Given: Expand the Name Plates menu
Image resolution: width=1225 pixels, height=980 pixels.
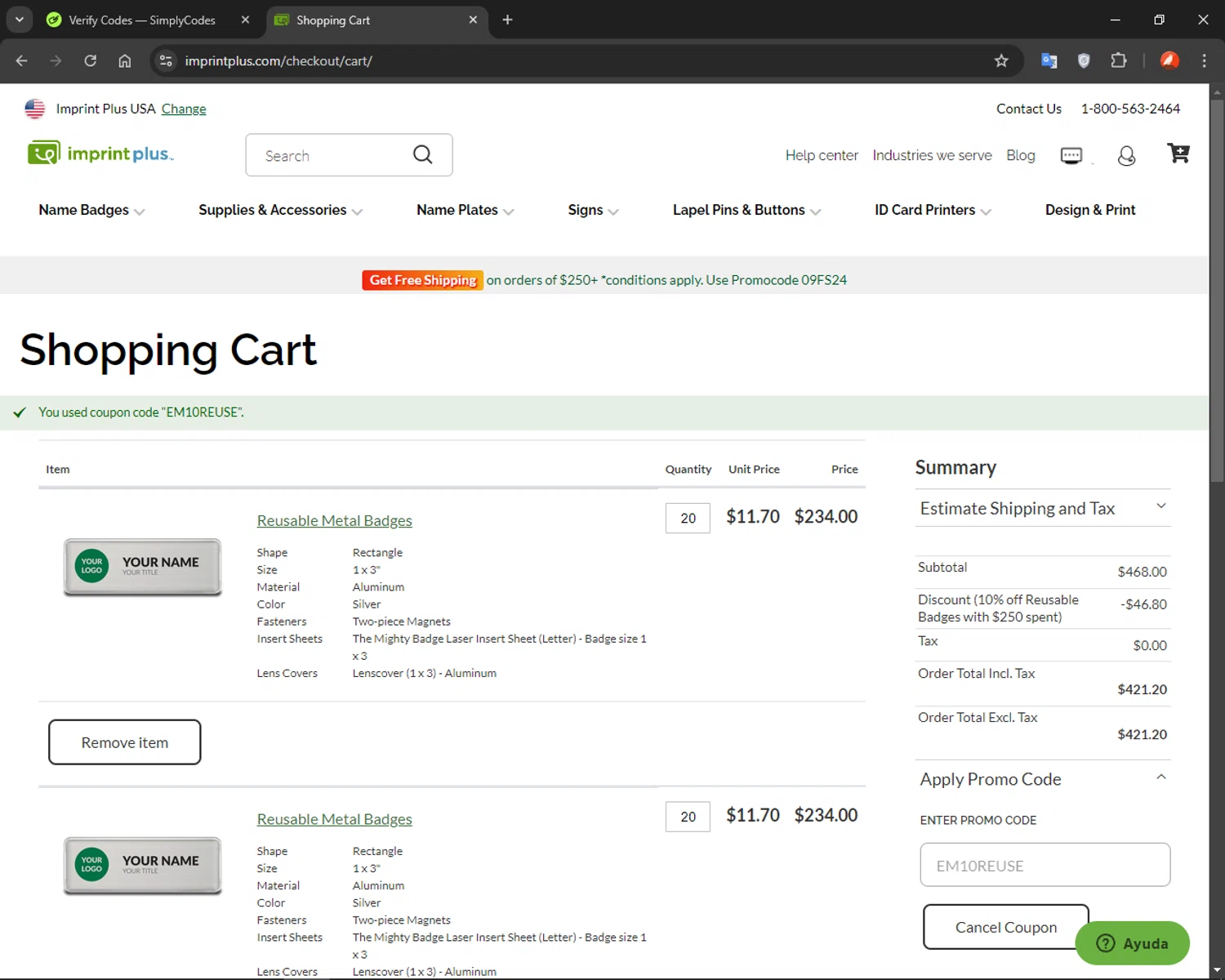Looking at the screenshot, I should 465,210.
